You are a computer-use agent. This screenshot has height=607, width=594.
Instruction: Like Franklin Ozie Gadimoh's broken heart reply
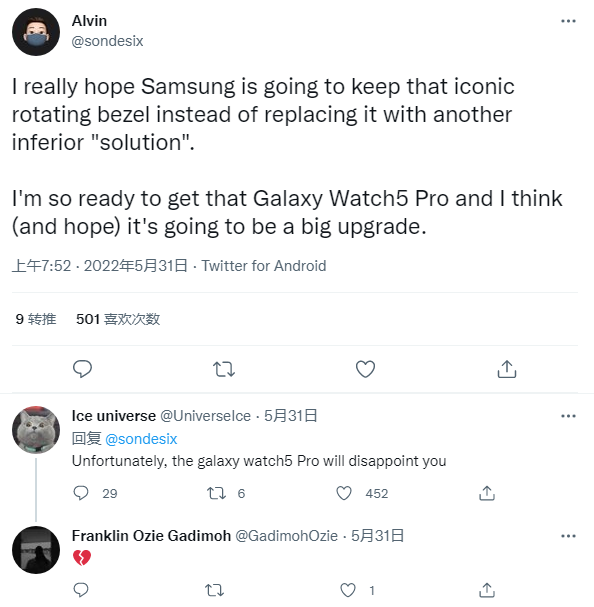[348, 590]
